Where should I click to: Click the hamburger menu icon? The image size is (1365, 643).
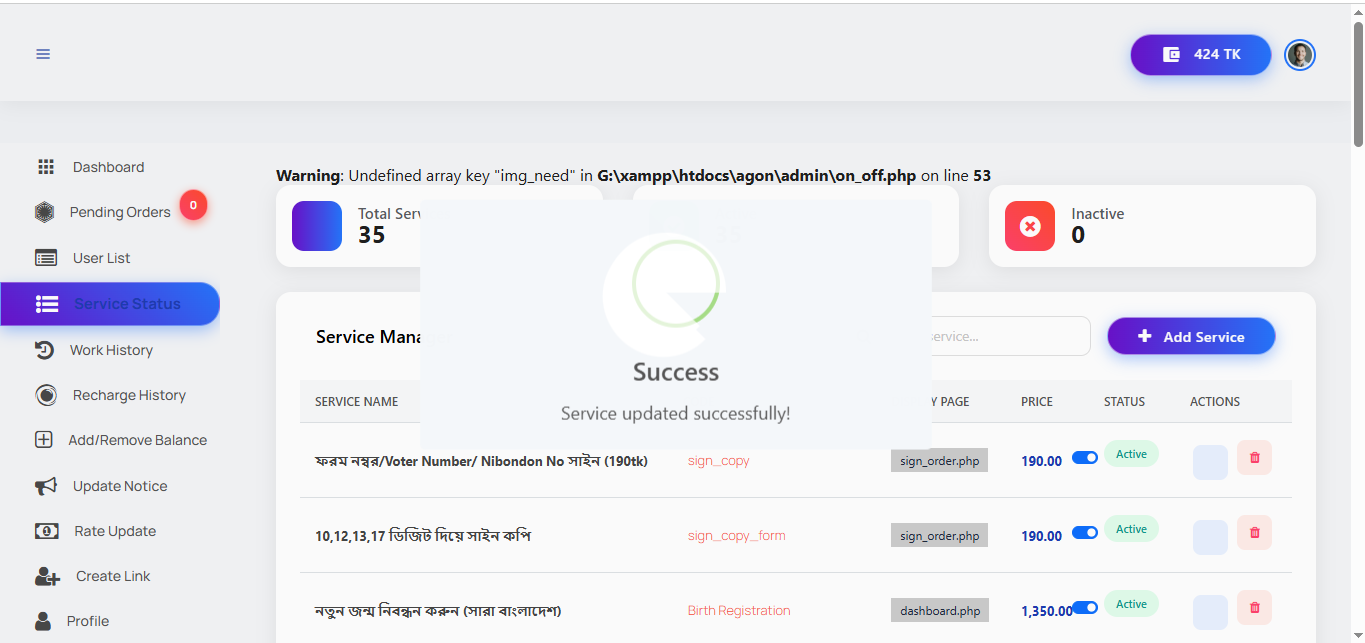click(43, 54)
